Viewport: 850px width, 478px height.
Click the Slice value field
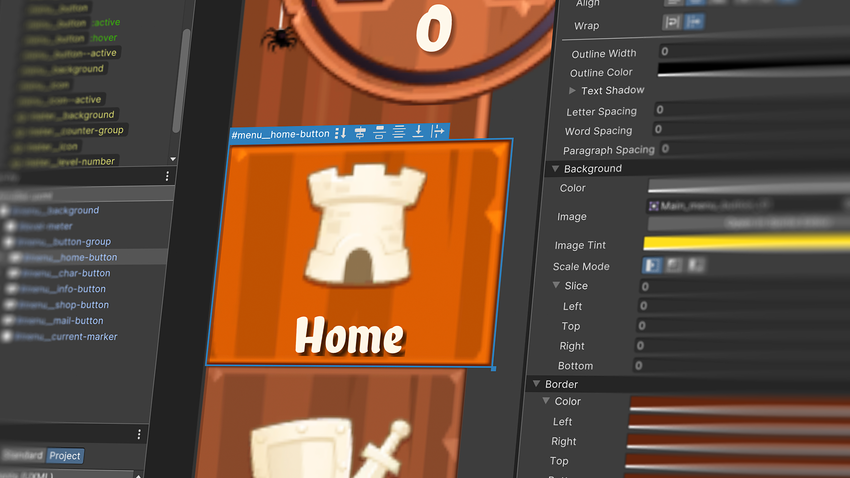(x=744, y=286)
